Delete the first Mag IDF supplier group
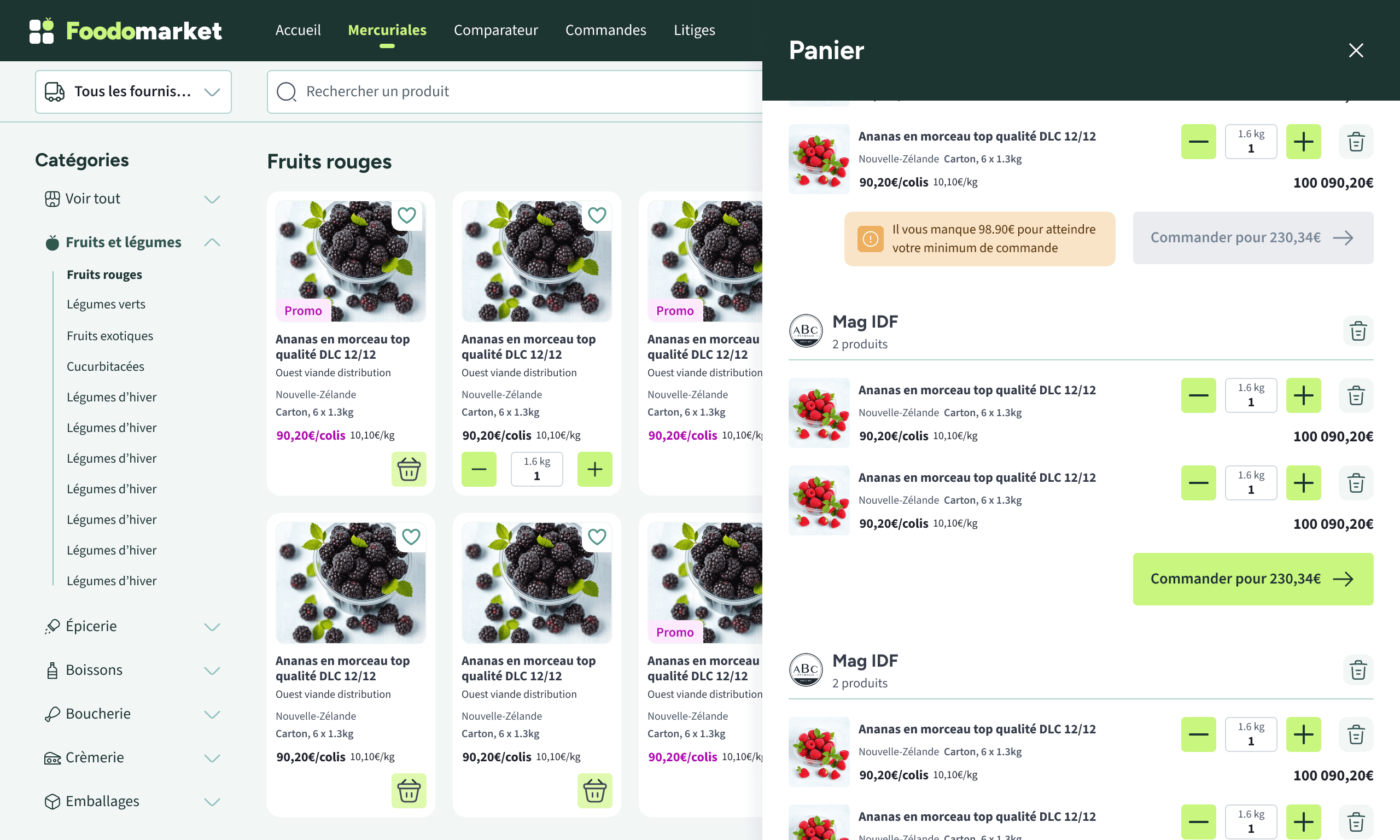This screenshot has height=840, width=1400. 1357,331
